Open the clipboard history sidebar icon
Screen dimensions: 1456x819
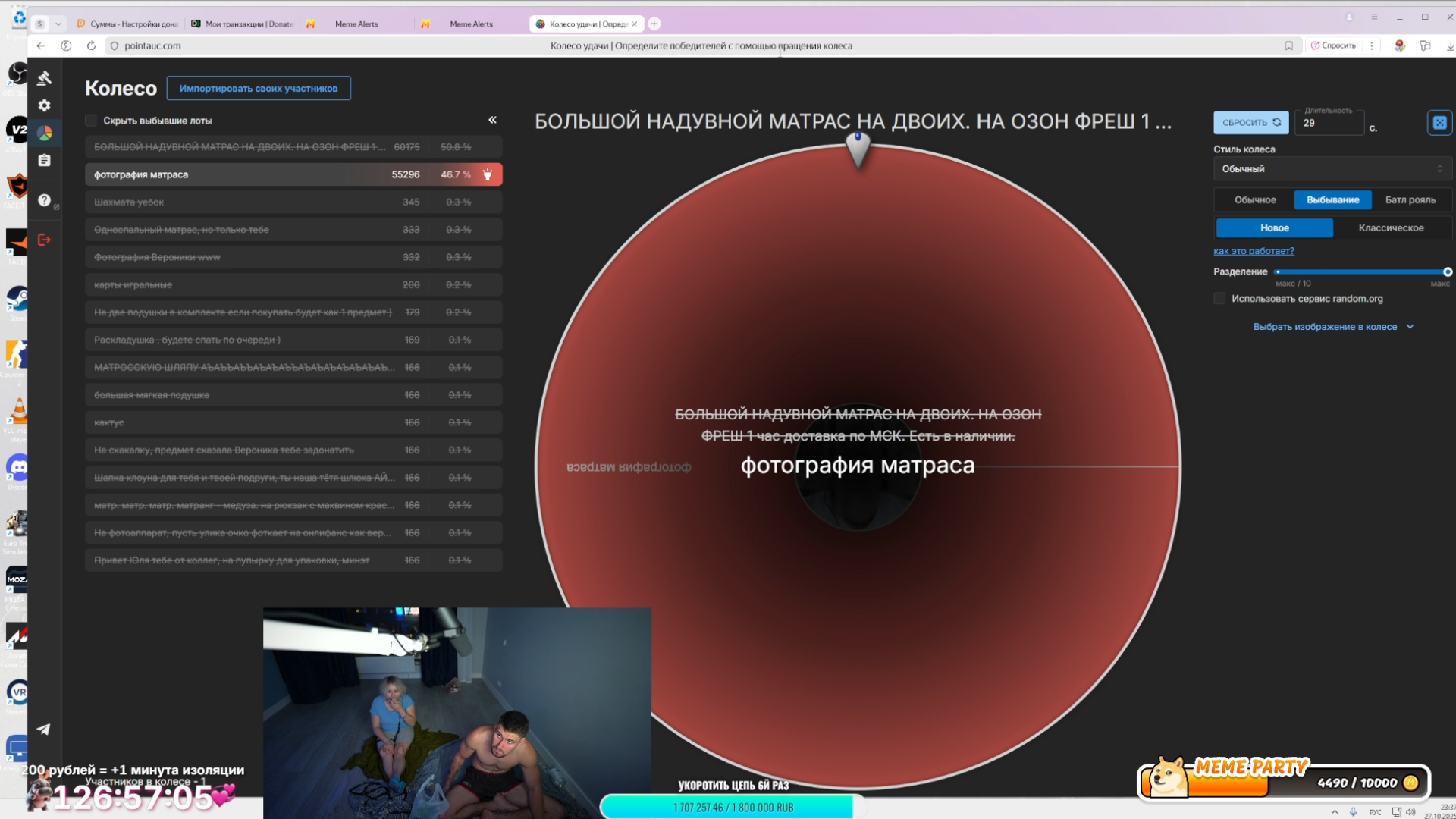click(44, 161)
